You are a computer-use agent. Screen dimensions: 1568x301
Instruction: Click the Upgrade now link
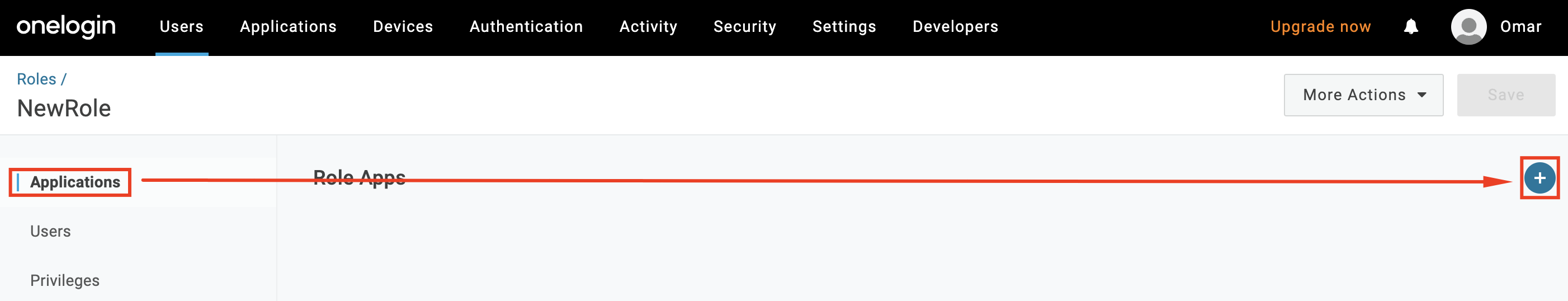pos(1320,27)
